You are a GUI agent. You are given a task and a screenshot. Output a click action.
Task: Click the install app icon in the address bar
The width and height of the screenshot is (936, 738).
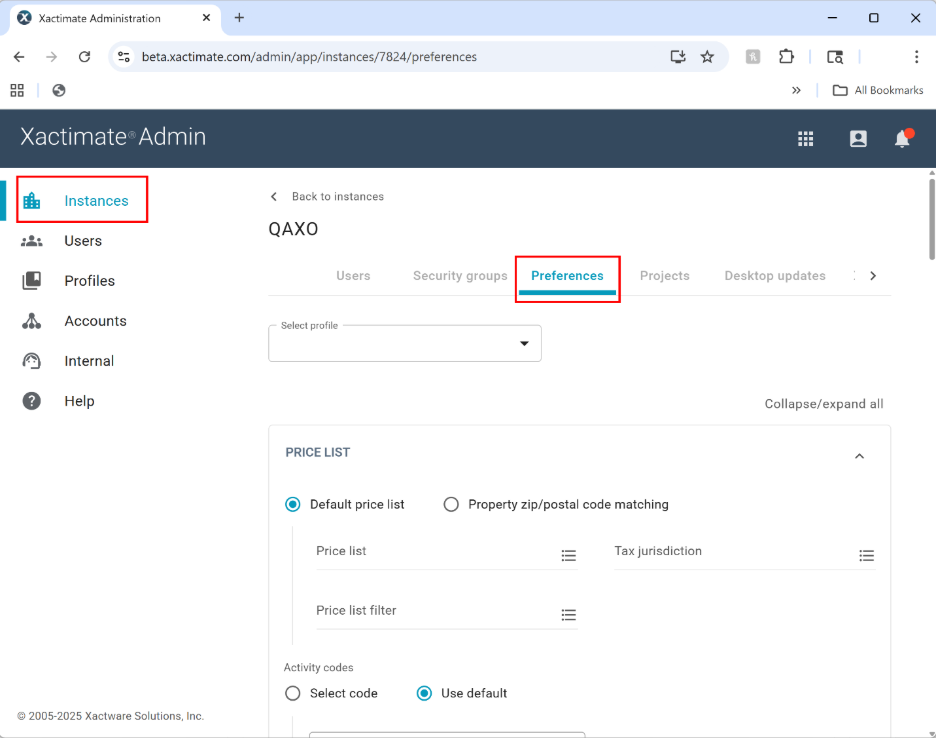tap(678, 57)
